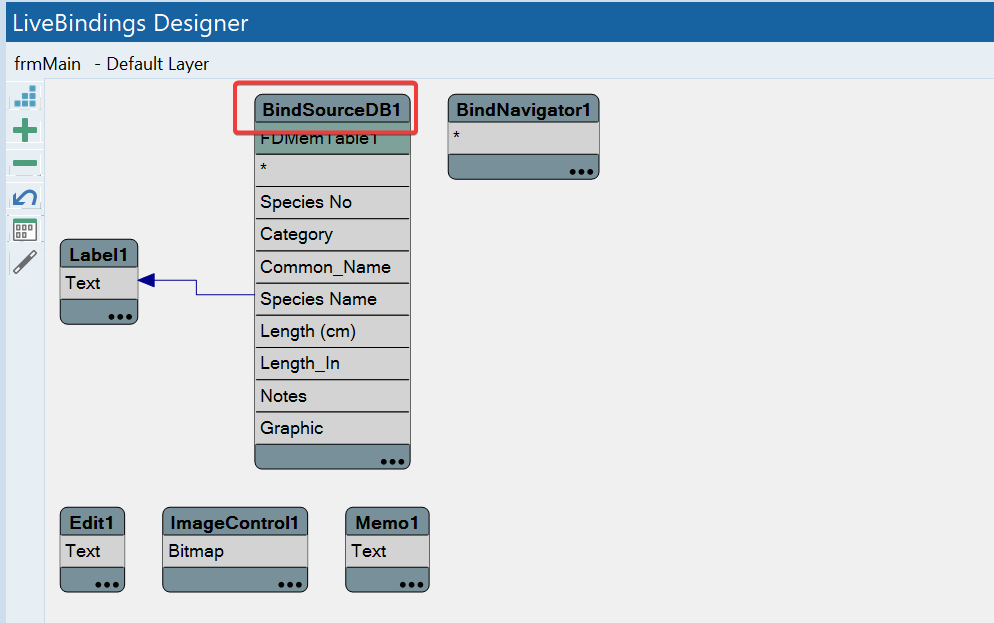The image size is (994, 623).
Task: Open the ellipsis on ImageControl1 node
Action: (290, 584)
